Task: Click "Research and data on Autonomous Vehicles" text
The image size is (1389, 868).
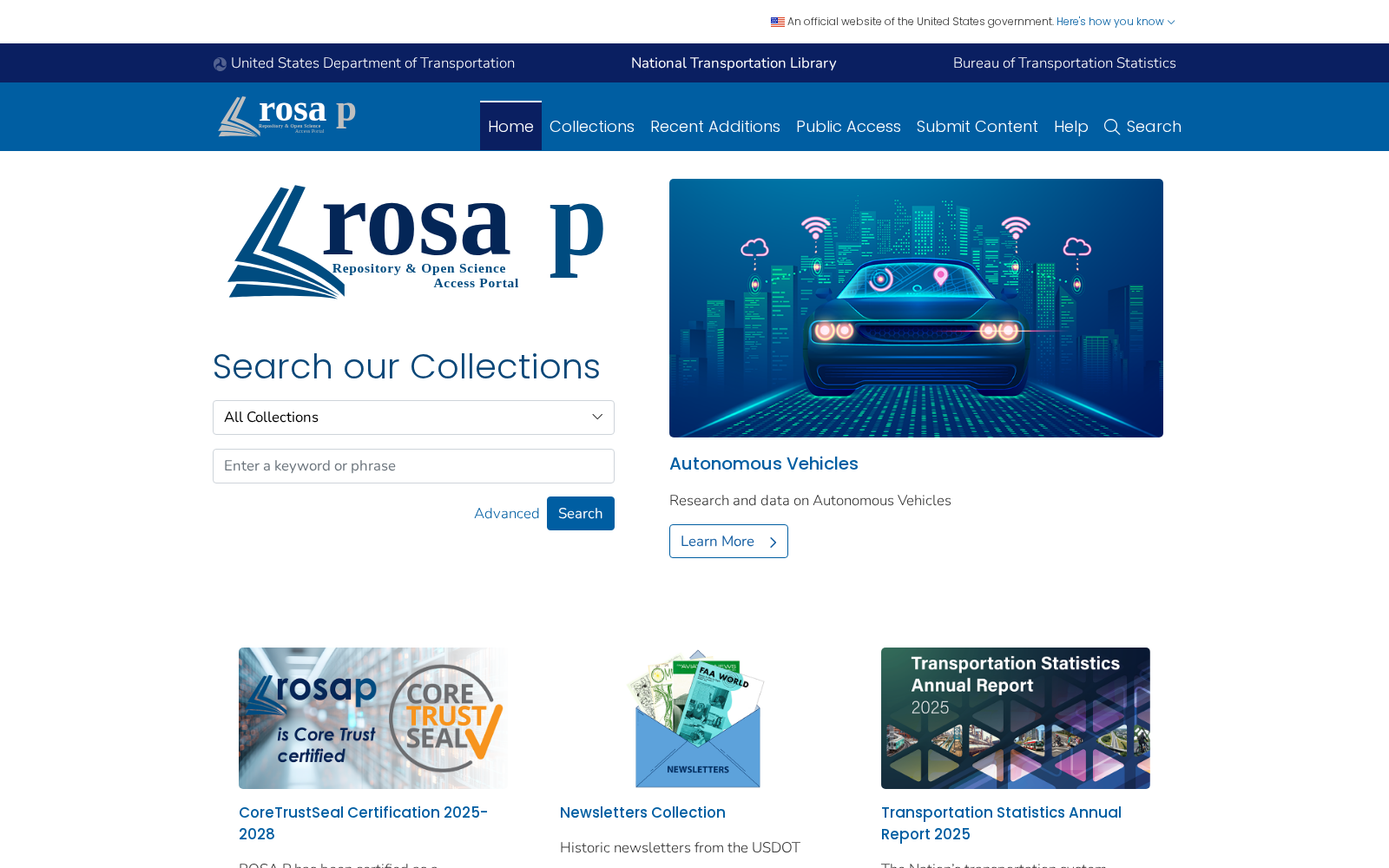Action: tap(810, 501)
